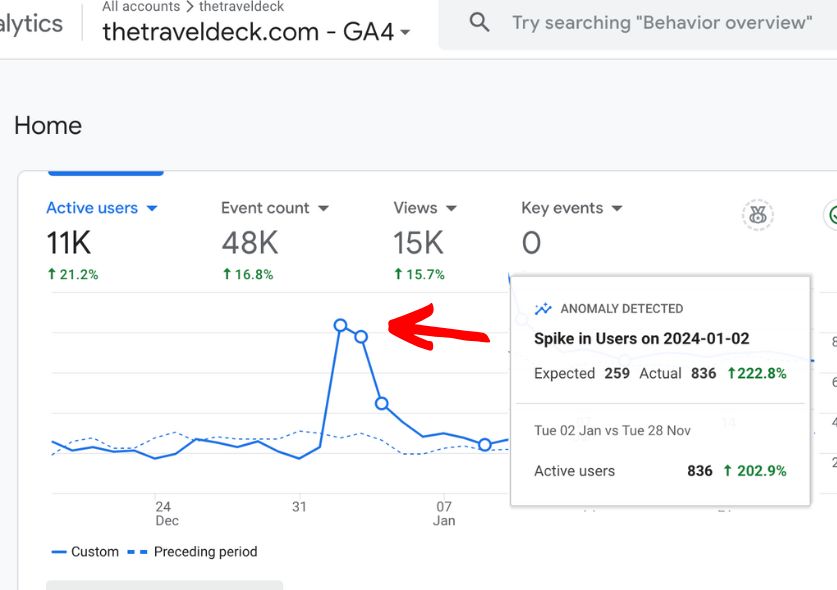Click the medal insights badge icon
Viewport: 837px width, 590px height.
(x=757, y=215)
